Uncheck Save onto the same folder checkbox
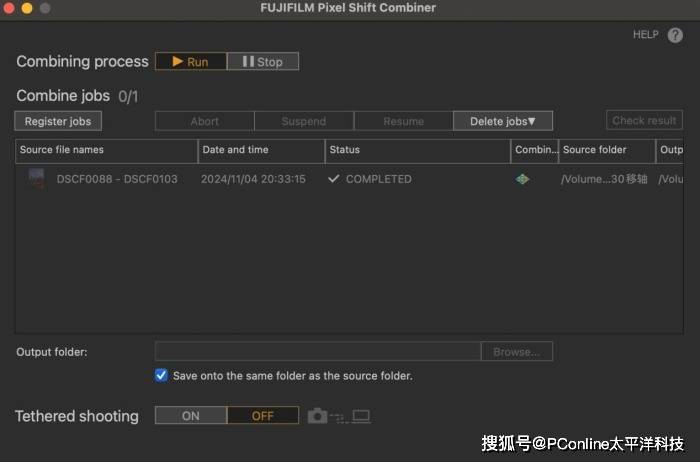The height and width of the screenshot is (462, 700). point(161,376)
